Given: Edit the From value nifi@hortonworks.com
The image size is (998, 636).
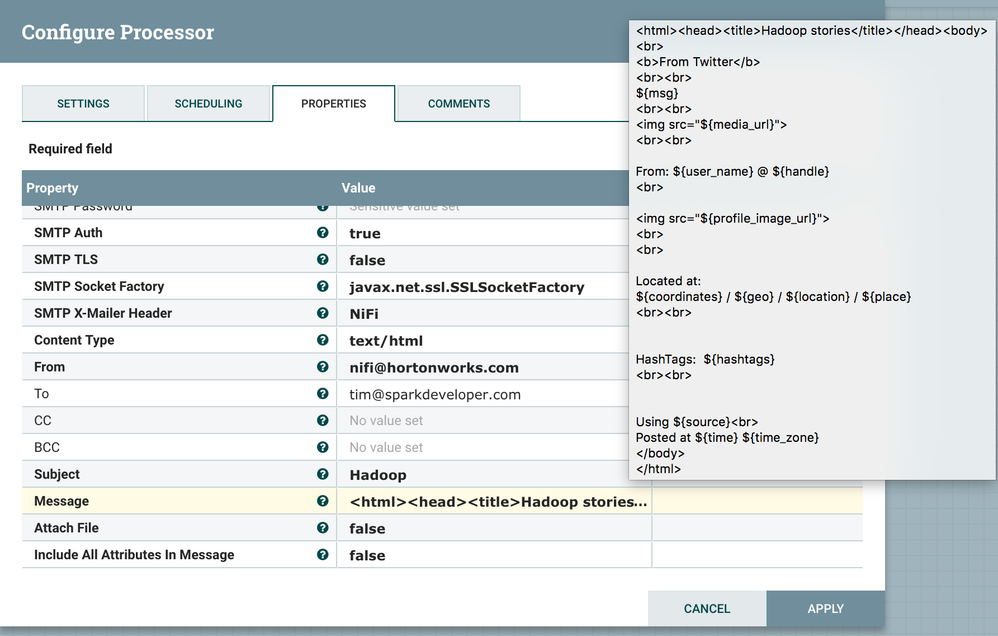Looking at the screenshot, I should pyautogui.click(x=434, y=367).
